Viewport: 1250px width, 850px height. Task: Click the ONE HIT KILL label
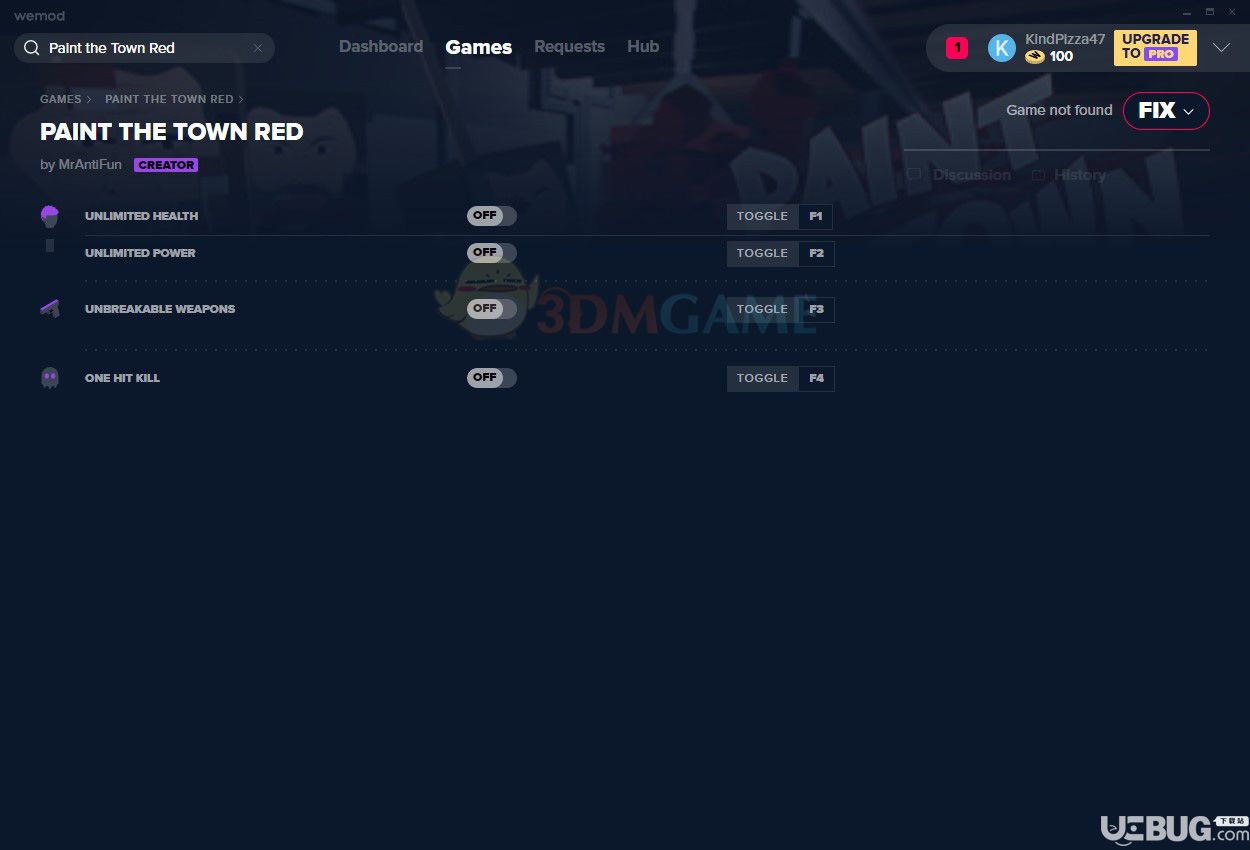click(x=122, y=378)
